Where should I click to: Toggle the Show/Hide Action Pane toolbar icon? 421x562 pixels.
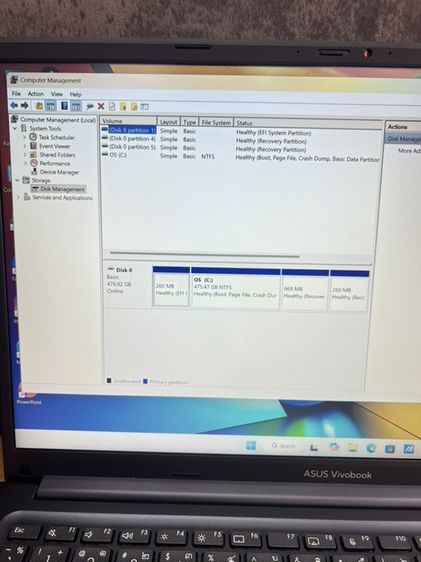(76, 106)
